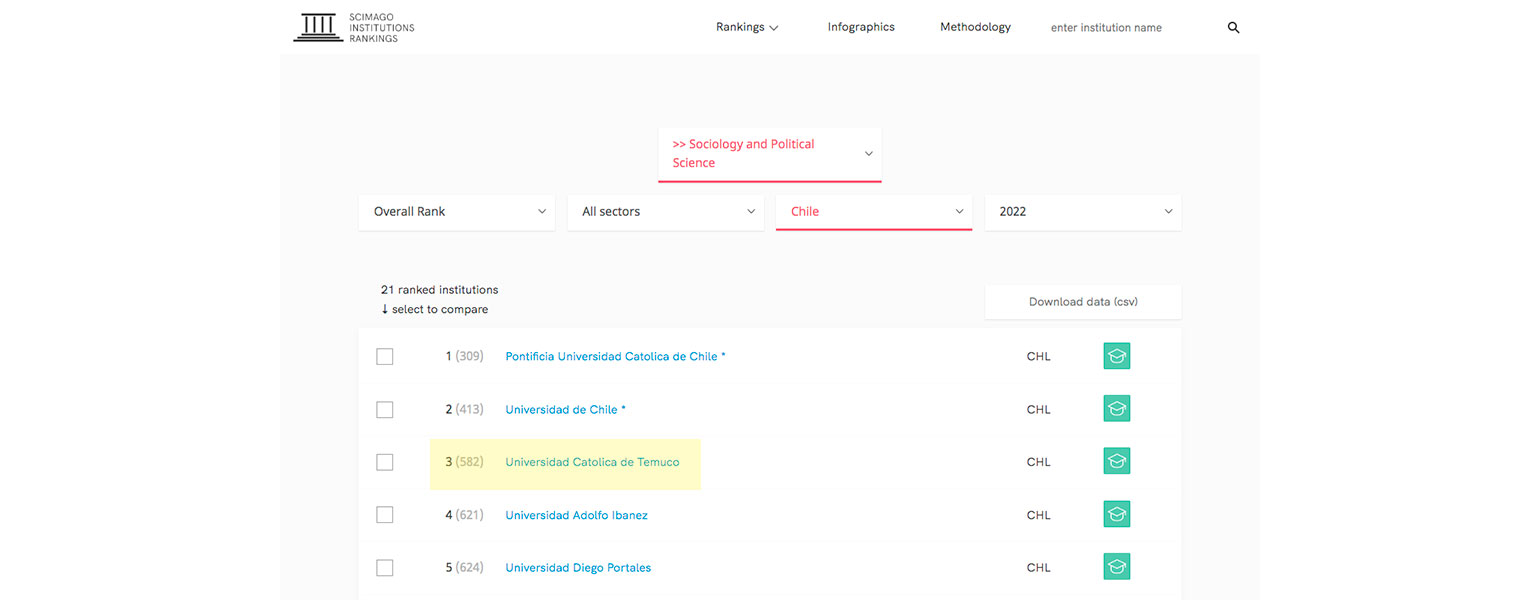Select the Universidad de Chile checkbox
Screen dimensions: 1540x600
pos(385,410)
